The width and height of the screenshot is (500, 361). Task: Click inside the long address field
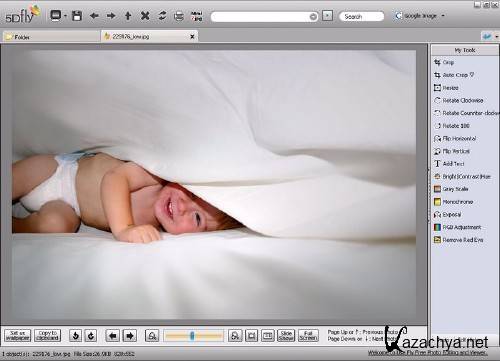(x=260, y=16)
